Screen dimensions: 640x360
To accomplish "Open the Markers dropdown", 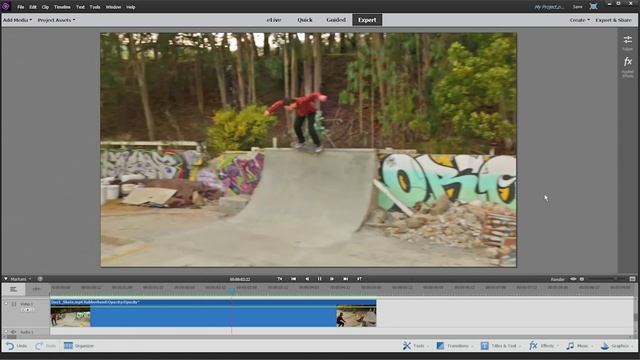I will 20,279.
